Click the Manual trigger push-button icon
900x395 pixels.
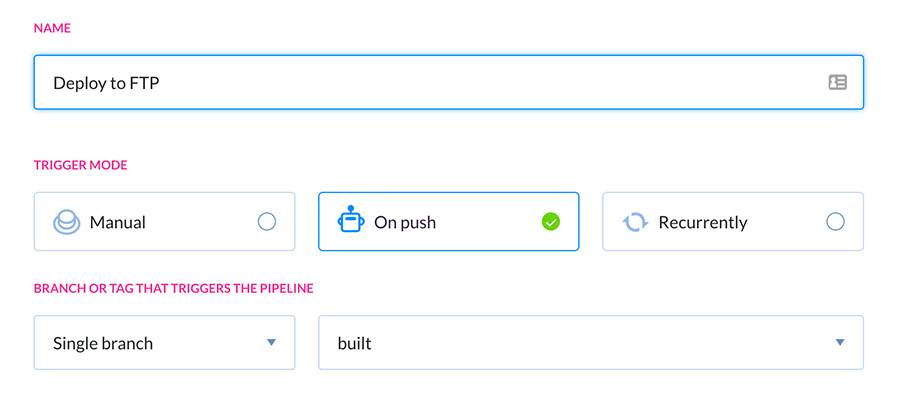(x=67, y=222)
